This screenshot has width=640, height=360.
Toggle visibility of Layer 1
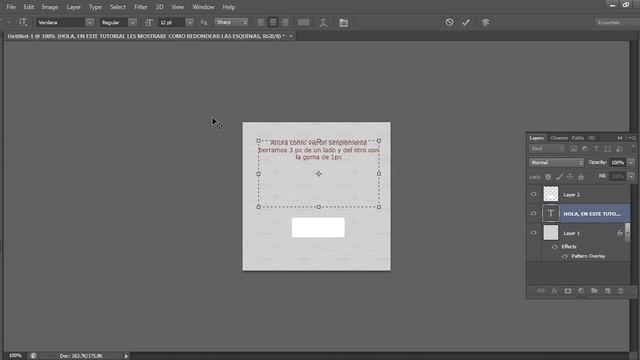click(x=533, y=233)
